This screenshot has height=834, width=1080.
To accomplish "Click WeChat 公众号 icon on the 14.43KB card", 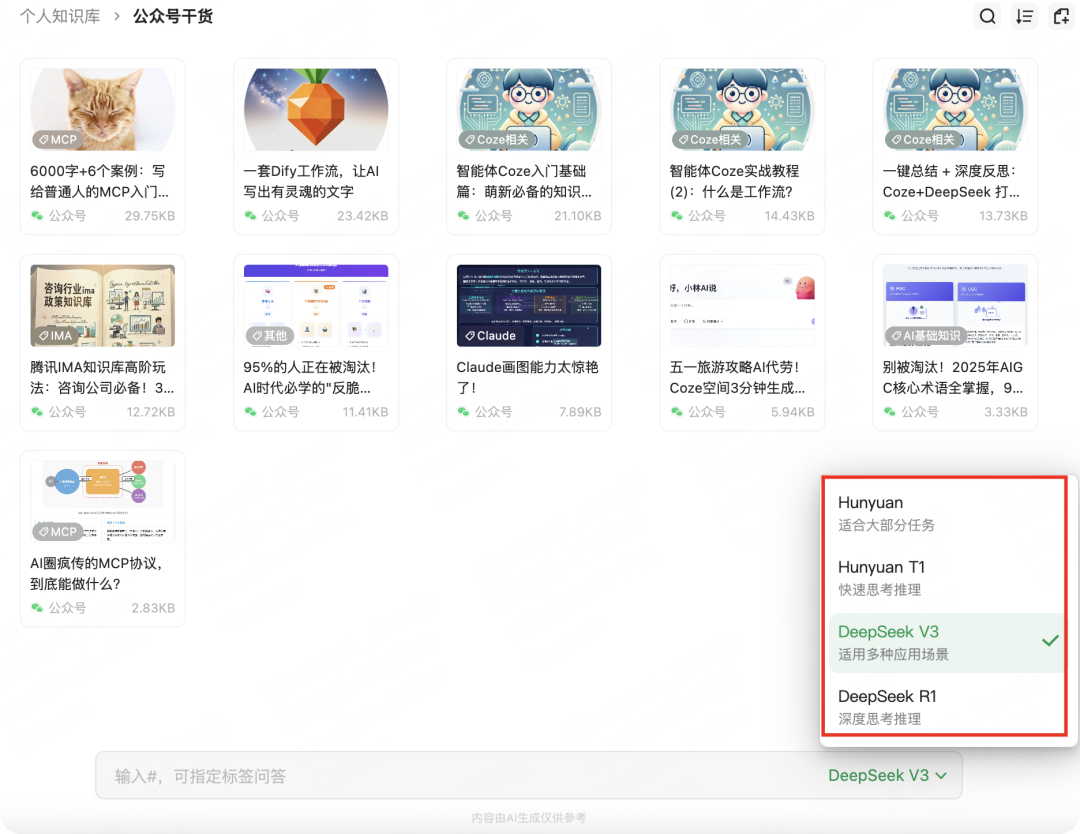I will [x=676, y=216].
